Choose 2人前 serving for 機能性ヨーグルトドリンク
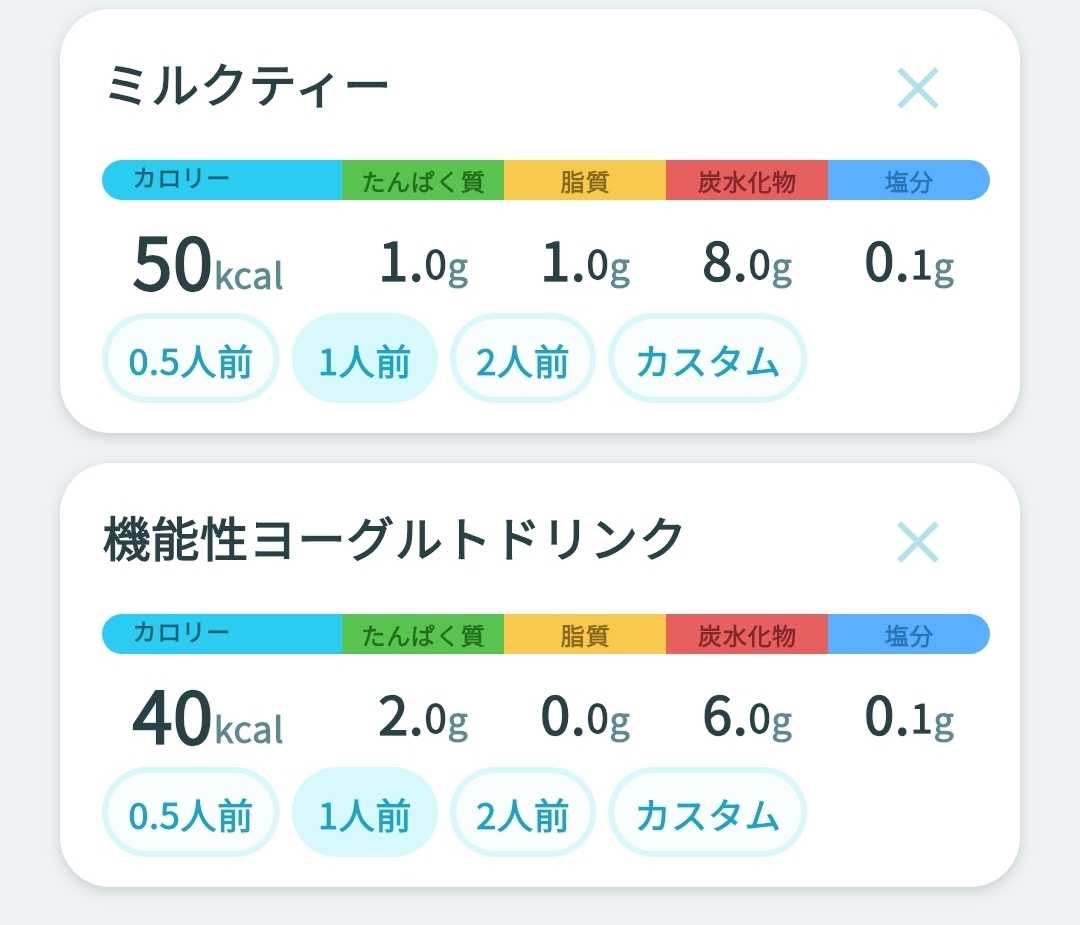This screenshot has width=1080, height=925. coord(522,813)
